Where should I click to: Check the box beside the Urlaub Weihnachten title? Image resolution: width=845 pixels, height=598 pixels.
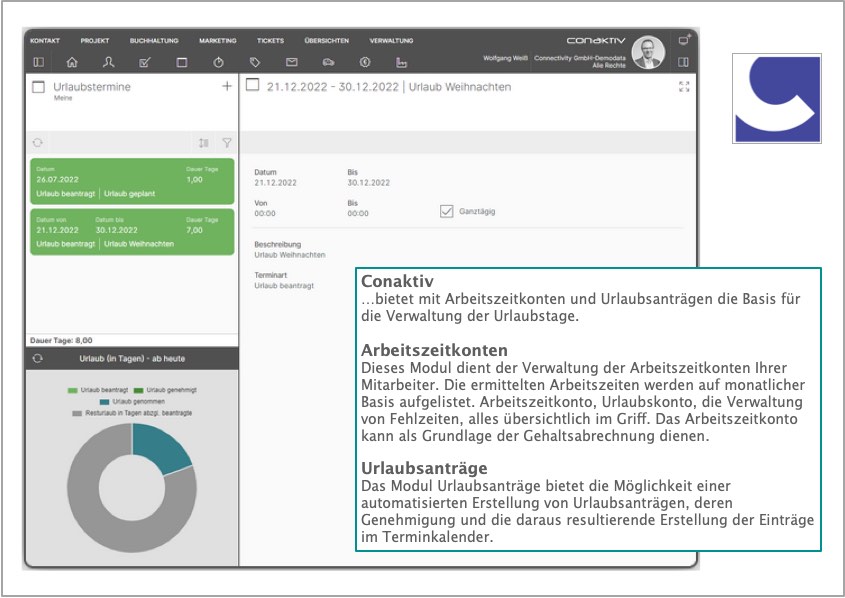tap(253, 86)
